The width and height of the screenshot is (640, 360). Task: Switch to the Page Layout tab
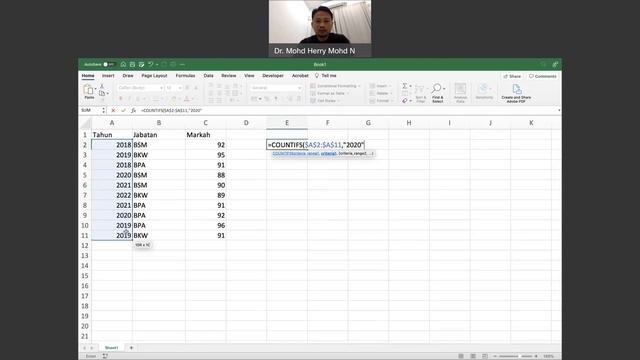(154, 76)
